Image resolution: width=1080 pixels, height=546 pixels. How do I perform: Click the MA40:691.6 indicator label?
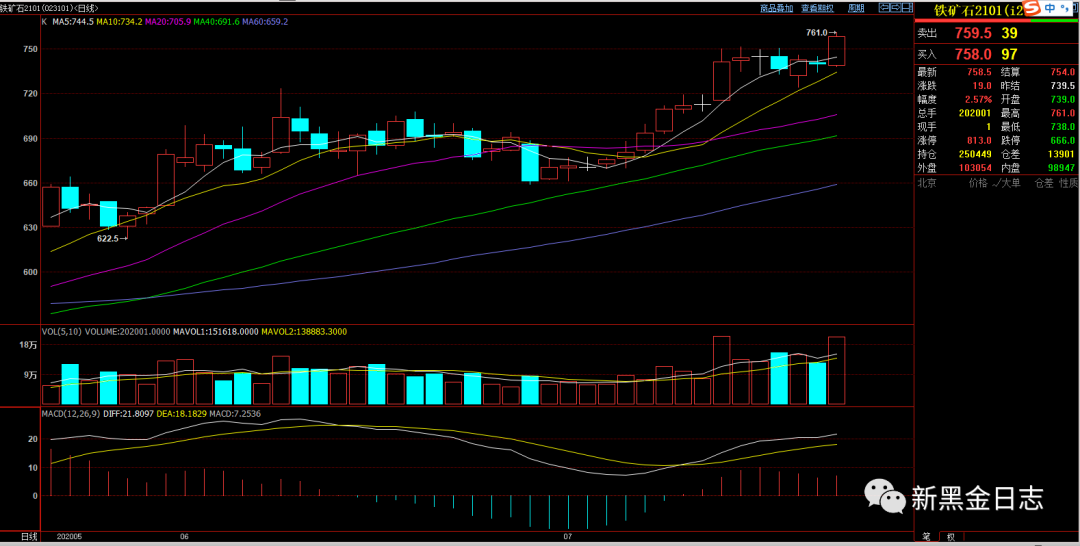[x=216, y=22]
